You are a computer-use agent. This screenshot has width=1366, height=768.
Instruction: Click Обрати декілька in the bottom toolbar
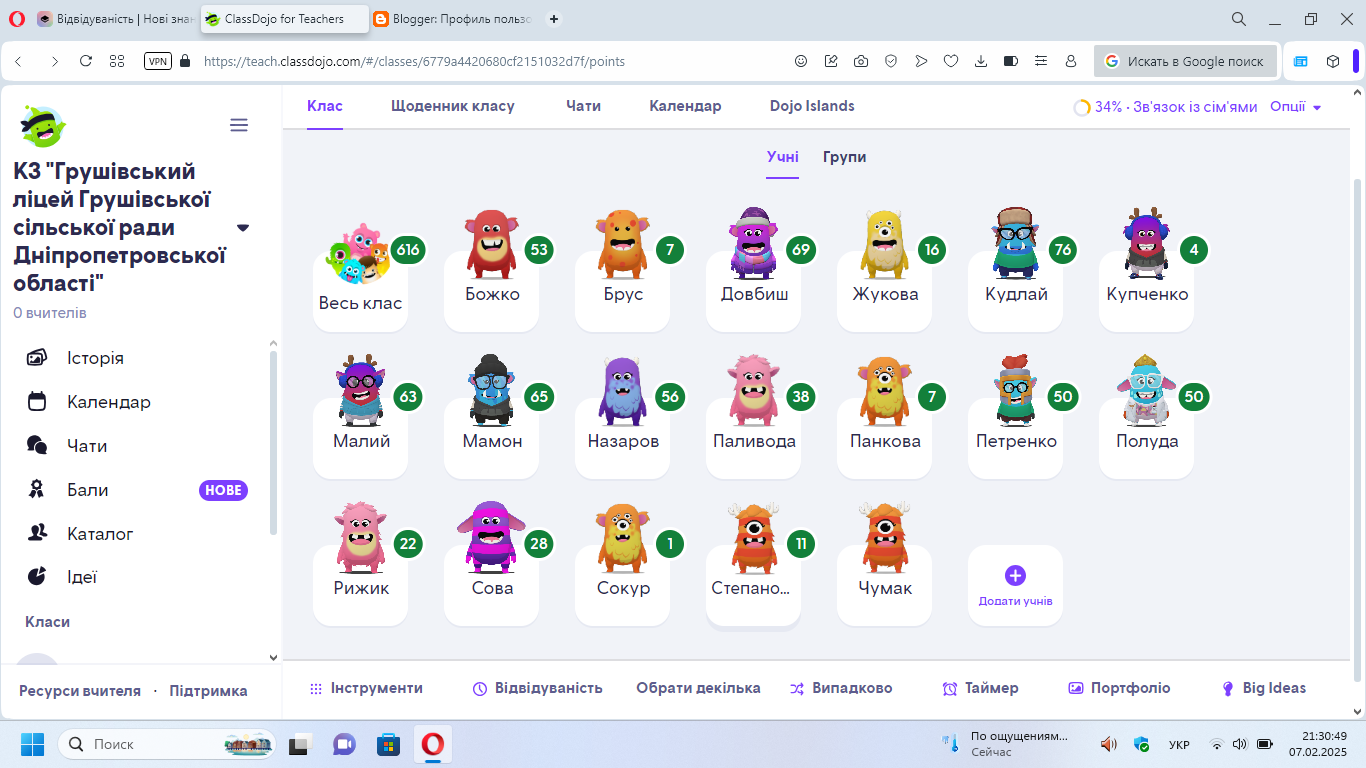point(698,688)
